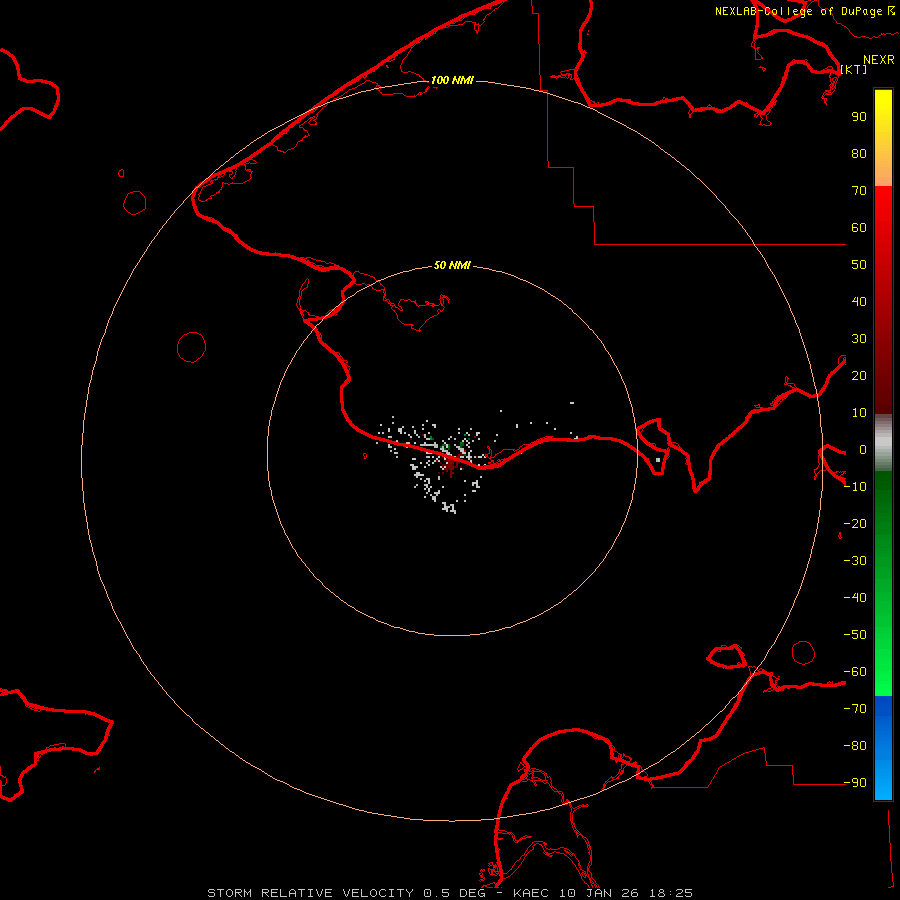Pick the blue segment of the color bar

pyautogui.click(x=883, y=748)
